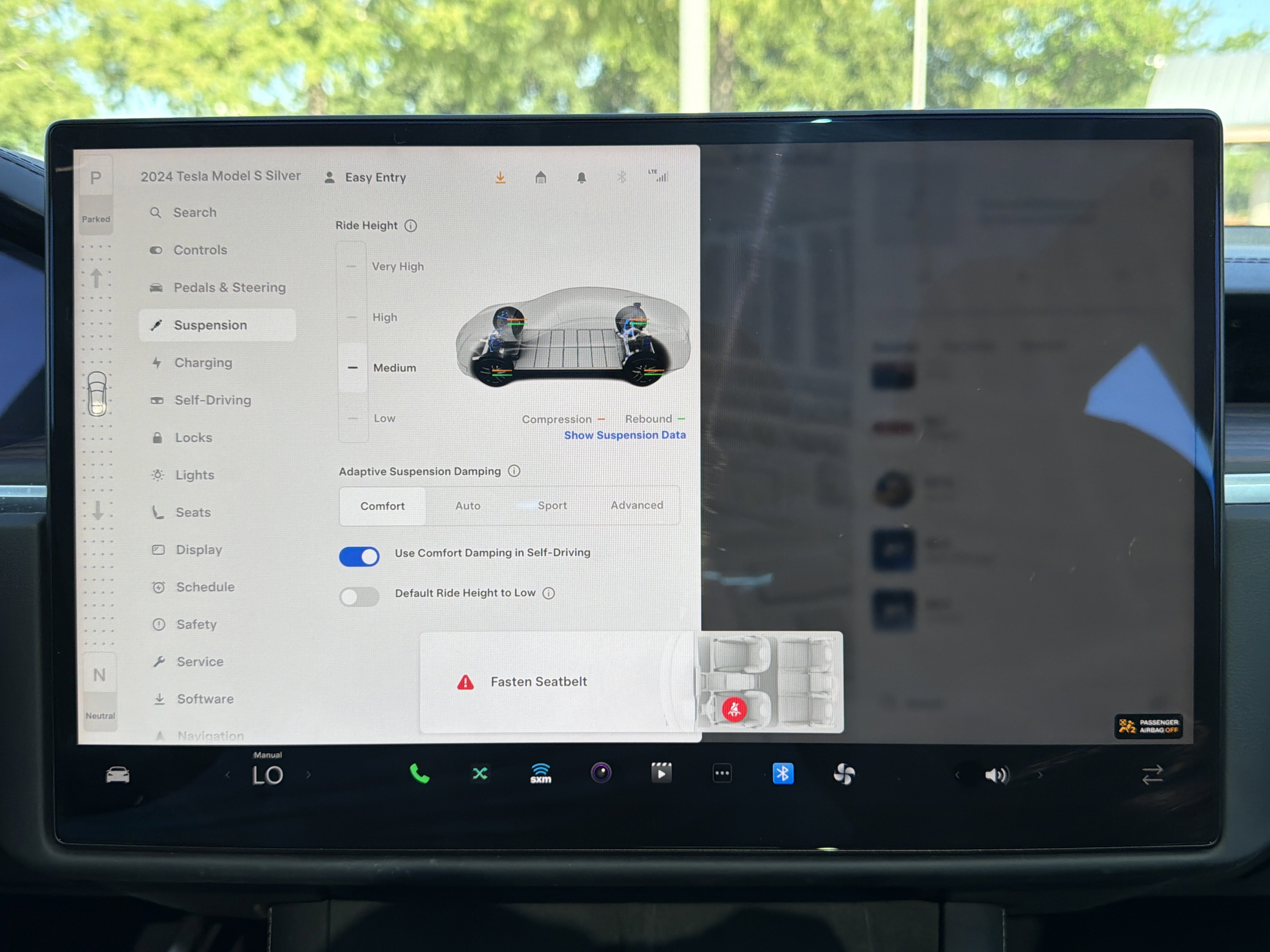Open the Theater video app

click(661, 773)
